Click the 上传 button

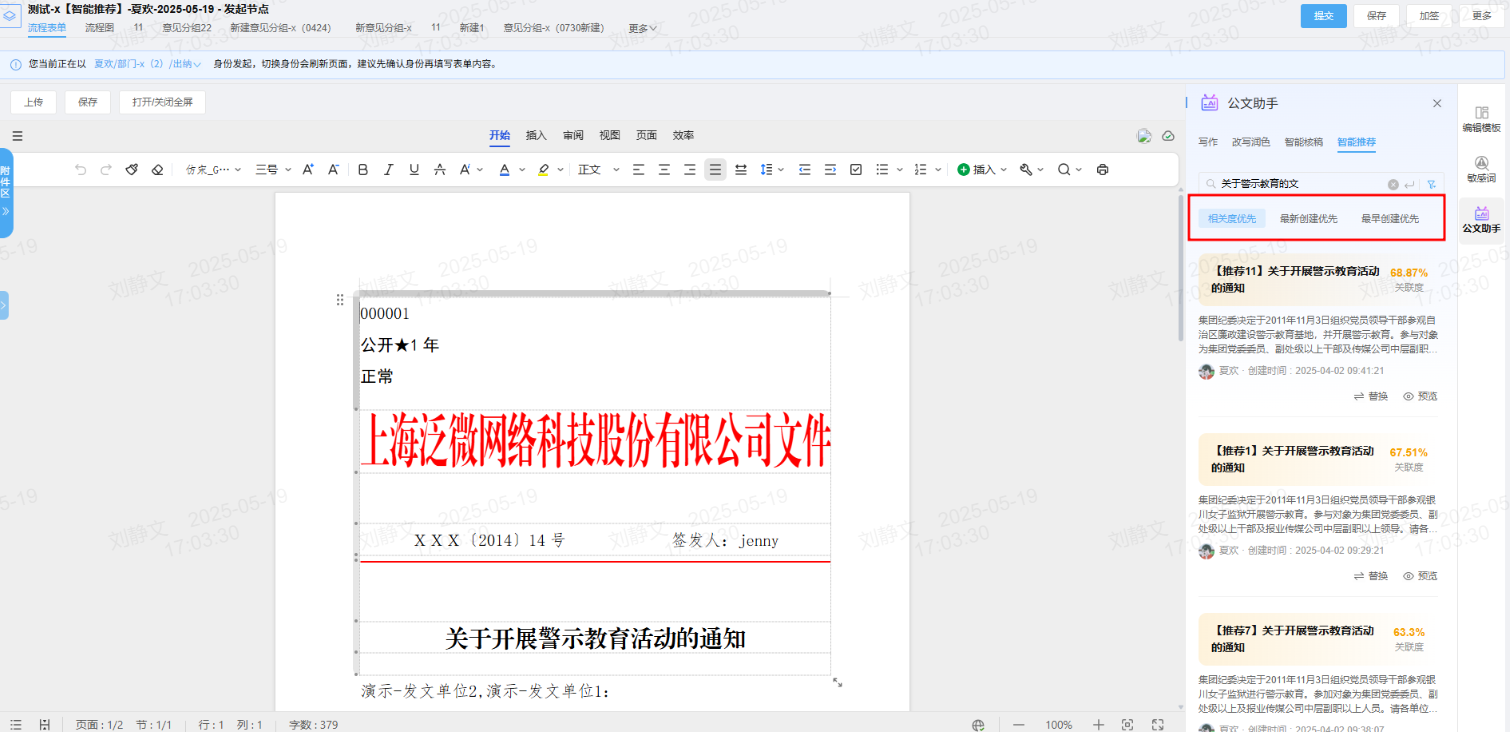[x=33, y=102]
